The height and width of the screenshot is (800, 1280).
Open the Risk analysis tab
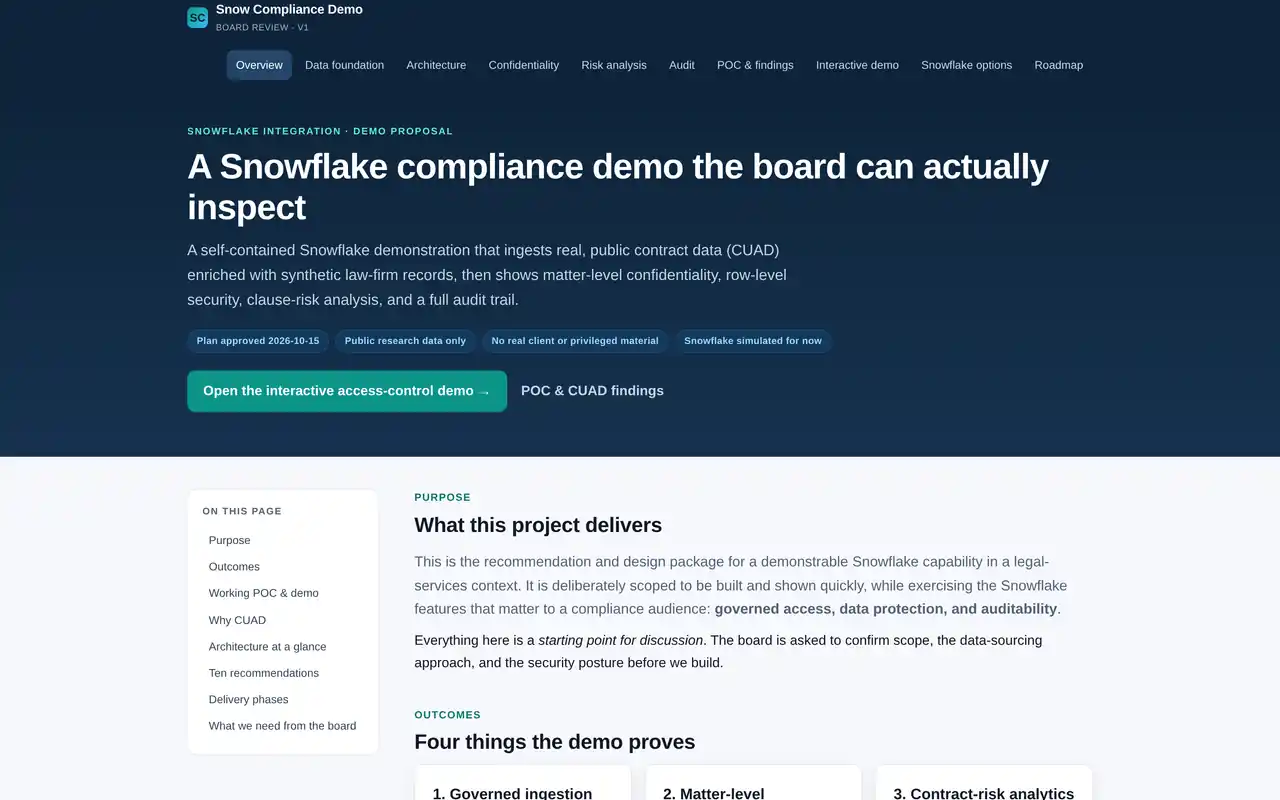click(614, 65)
